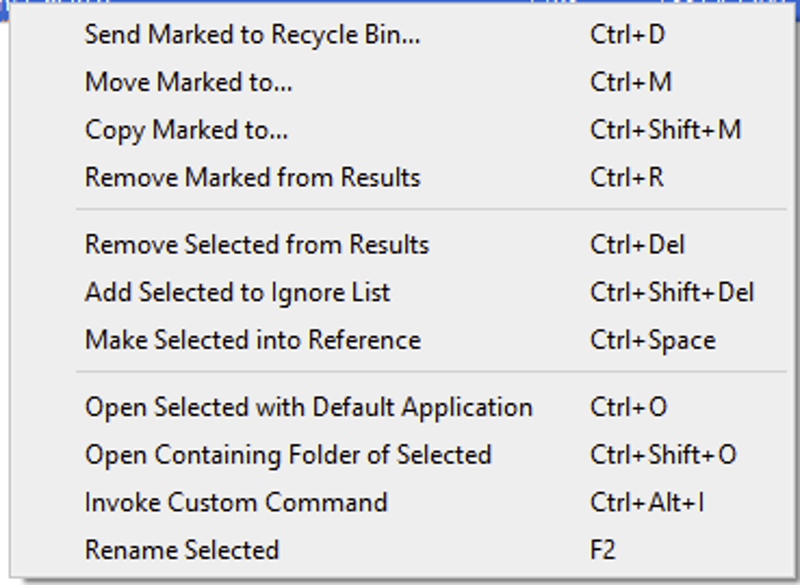The width and height of the screenshot is (800, 585).
Task: Click Copy Marked to... option
Action: coord(401,130)
